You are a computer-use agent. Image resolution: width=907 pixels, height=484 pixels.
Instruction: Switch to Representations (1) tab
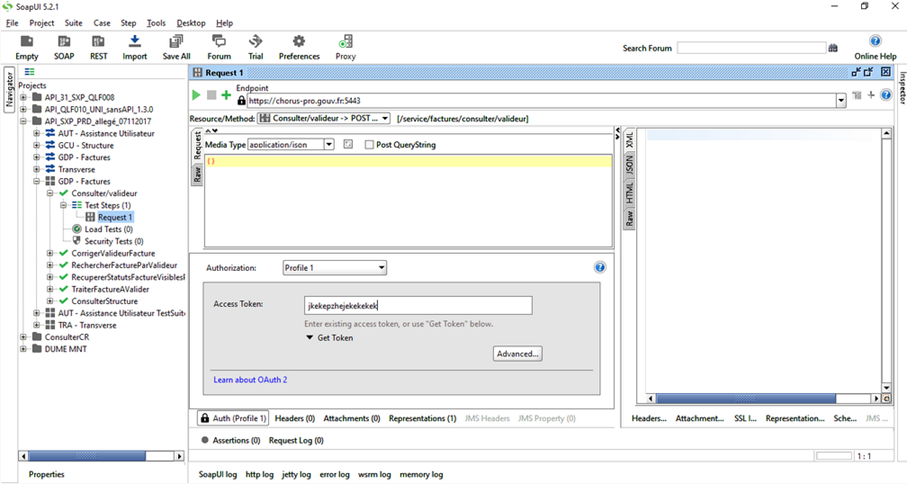click(x=422, y=418)
